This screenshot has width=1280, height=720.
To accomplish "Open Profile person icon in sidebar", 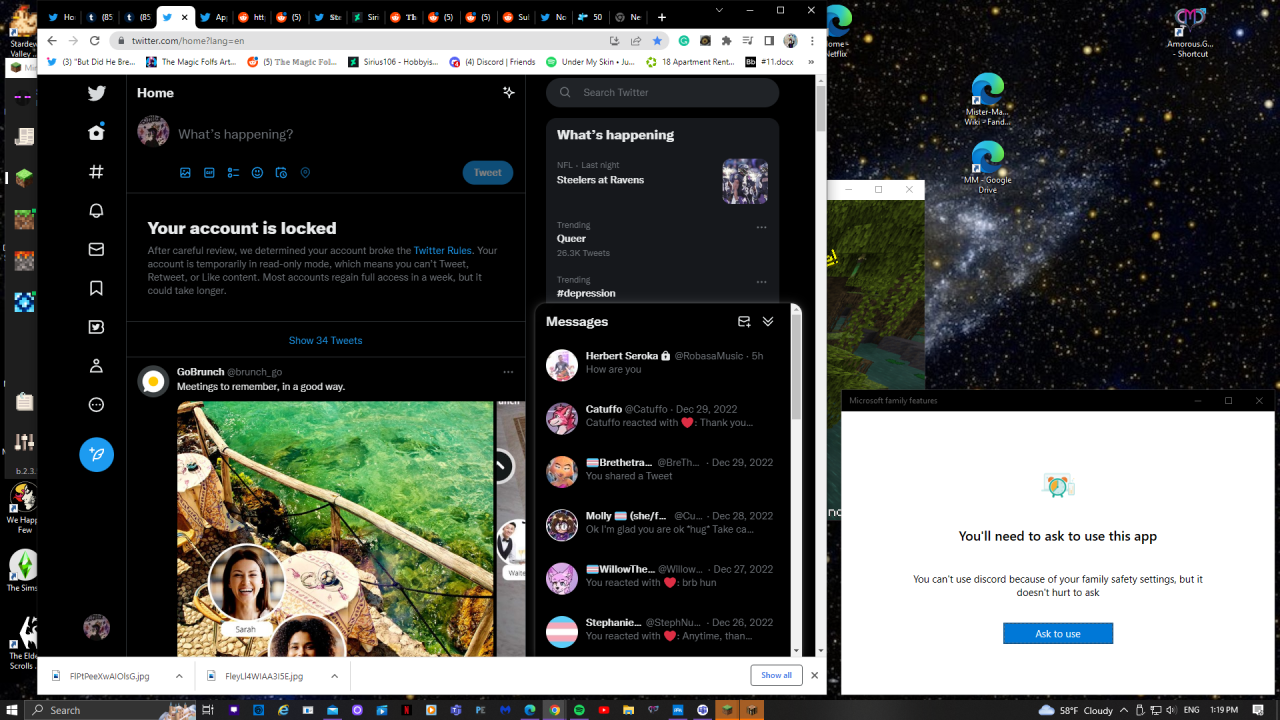I will pos(96,366).
